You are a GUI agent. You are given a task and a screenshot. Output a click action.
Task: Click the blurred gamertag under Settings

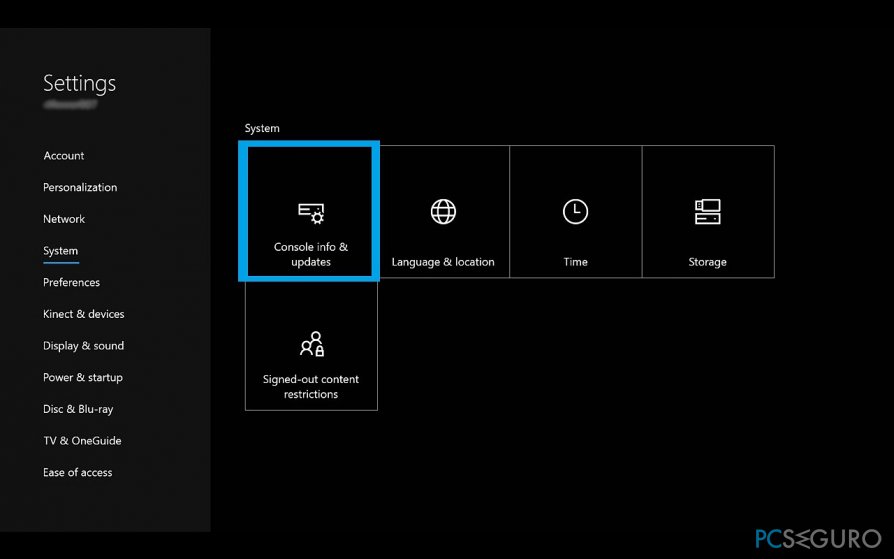point(70,104)
